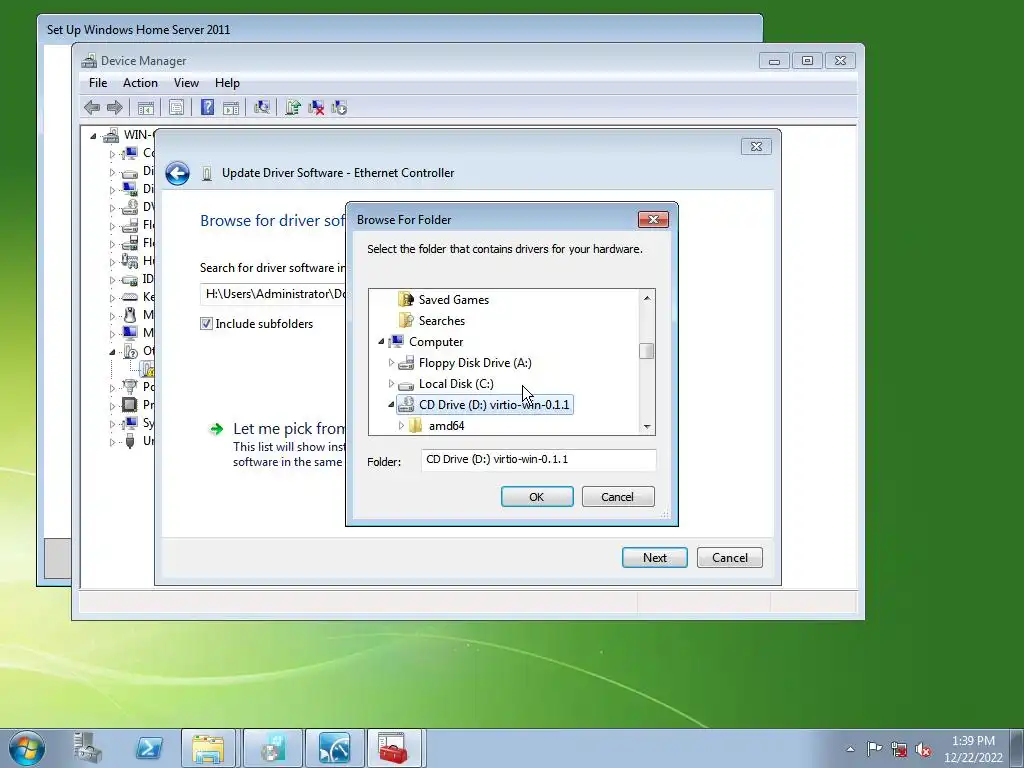Screen dimensions: 1024x768
Task: Open the View menu in Device Manager
Action: pos(186,83)
